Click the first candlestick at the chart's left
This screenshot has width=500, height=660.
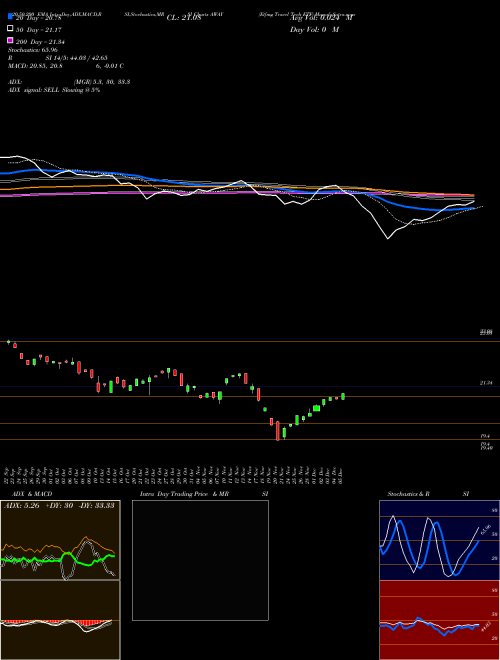click(8, 342)
